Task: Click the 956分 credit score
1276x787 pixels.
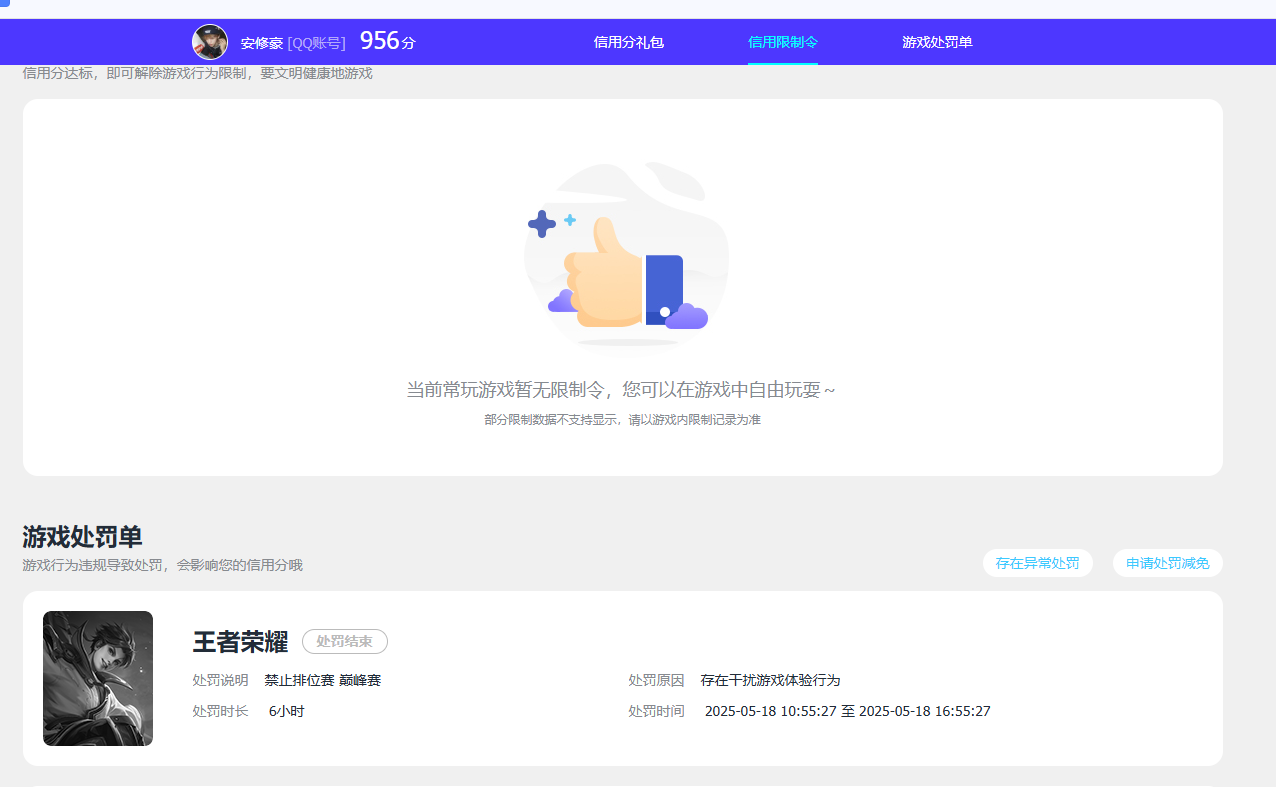Action: tap(387, 41)
